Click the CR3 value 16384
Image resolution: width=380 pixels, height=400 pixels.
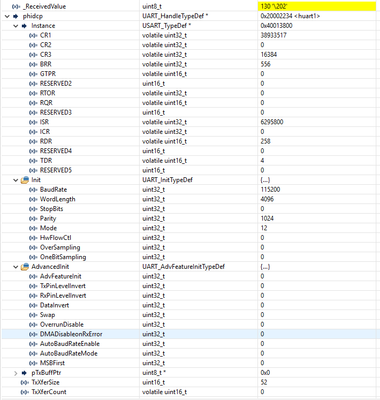(x=269, y=55)
